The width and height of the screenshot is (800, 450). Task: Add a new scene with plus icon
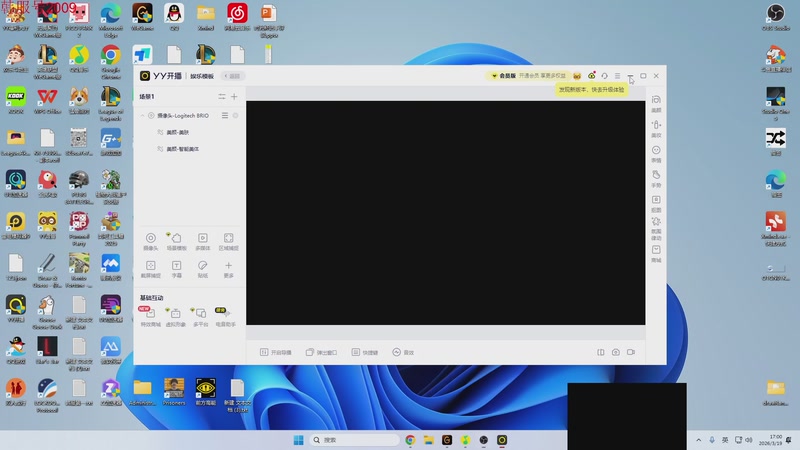[234, 96]
